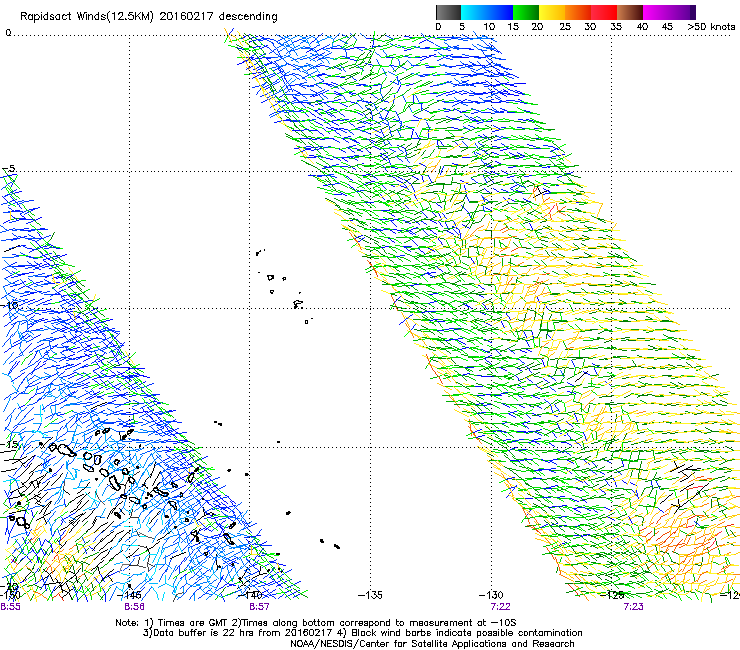The height and width of the screenshot is (650, 740).
Task: Click the NOAA/NESDIS Center for Satellite Applications credit
Action: [432, 644]
